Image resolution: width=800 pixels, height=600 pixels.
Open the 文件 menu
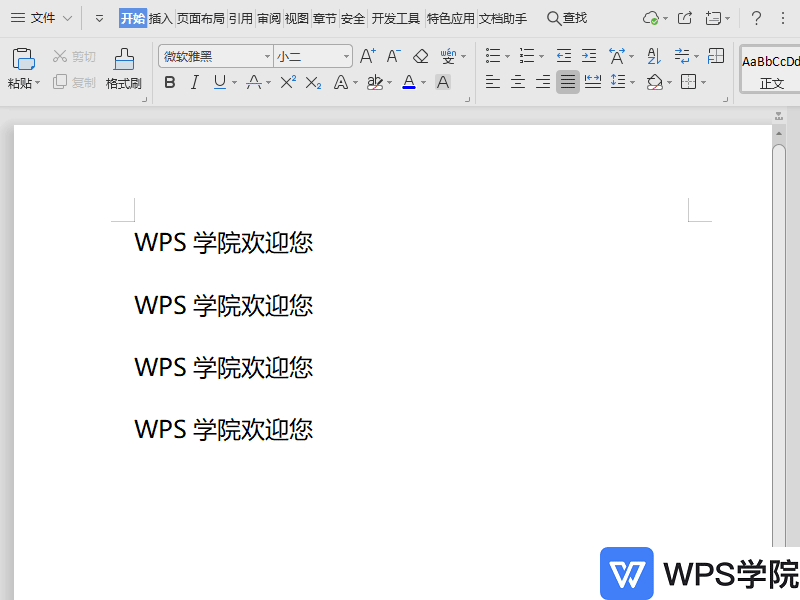(43, 17)
